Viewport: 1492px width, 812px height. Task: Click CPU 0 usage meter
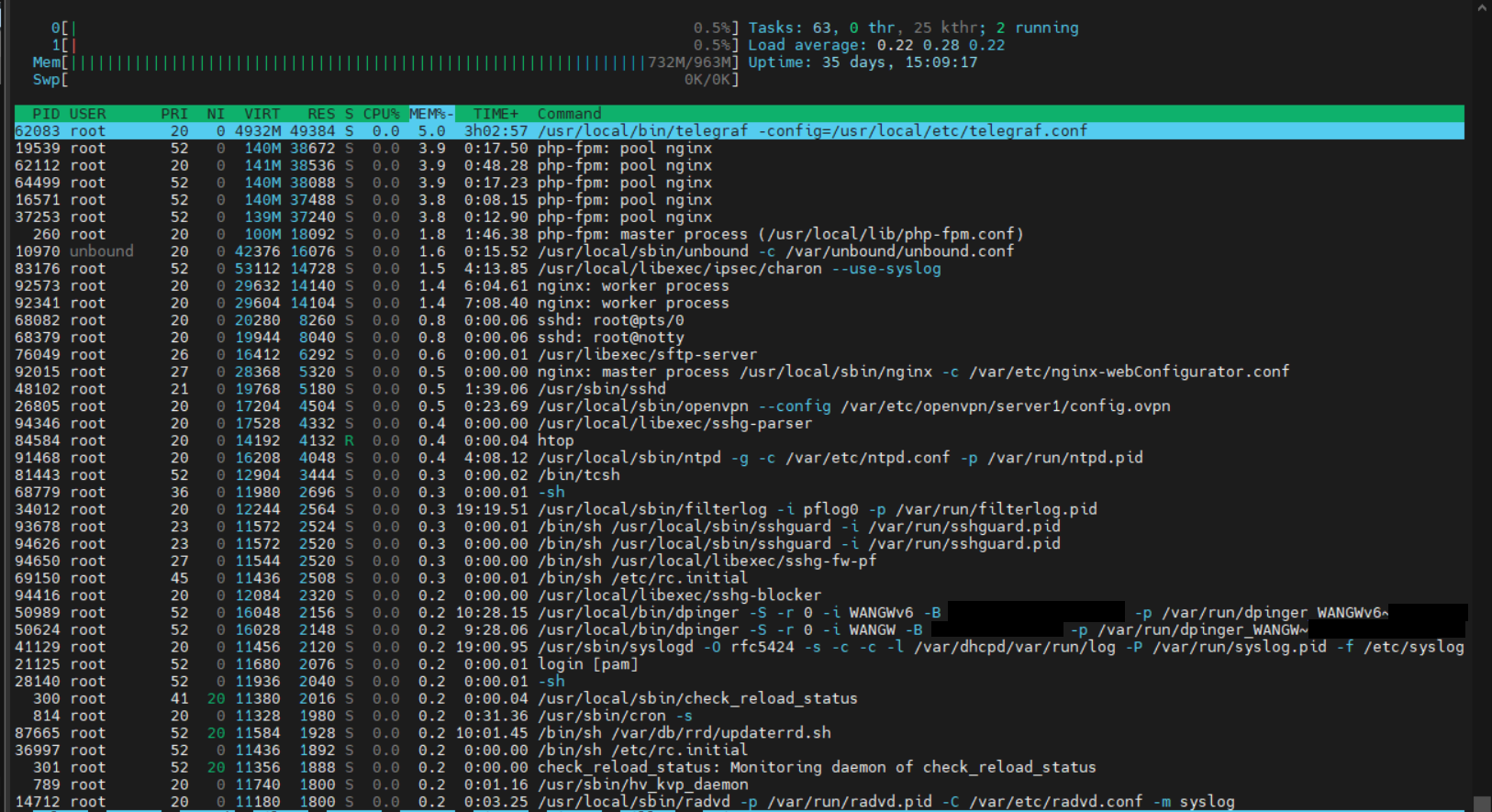pyautogui.click(x=395, y=28)
